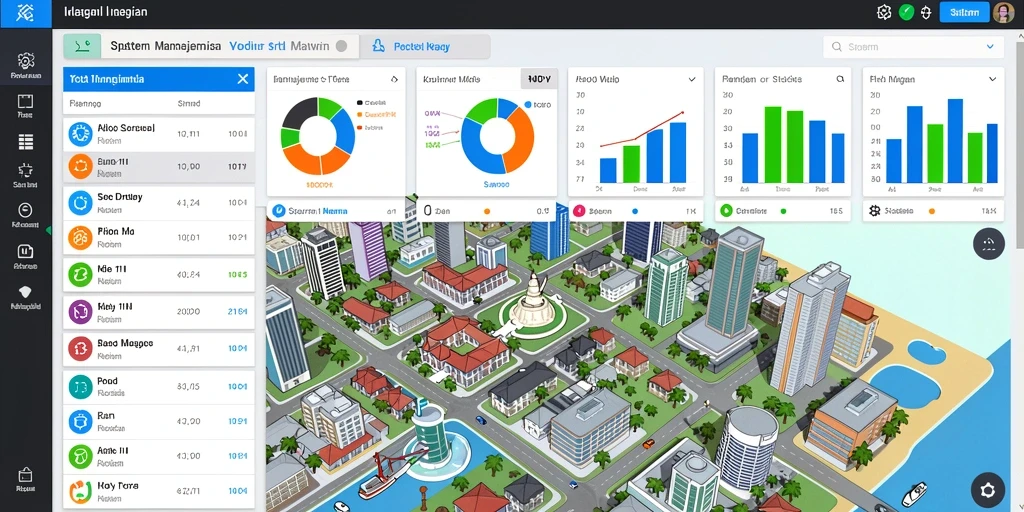Select the Alioo Sorsoal list row
The height and width of the screenshot is (512, 1024).
(159, 133)
